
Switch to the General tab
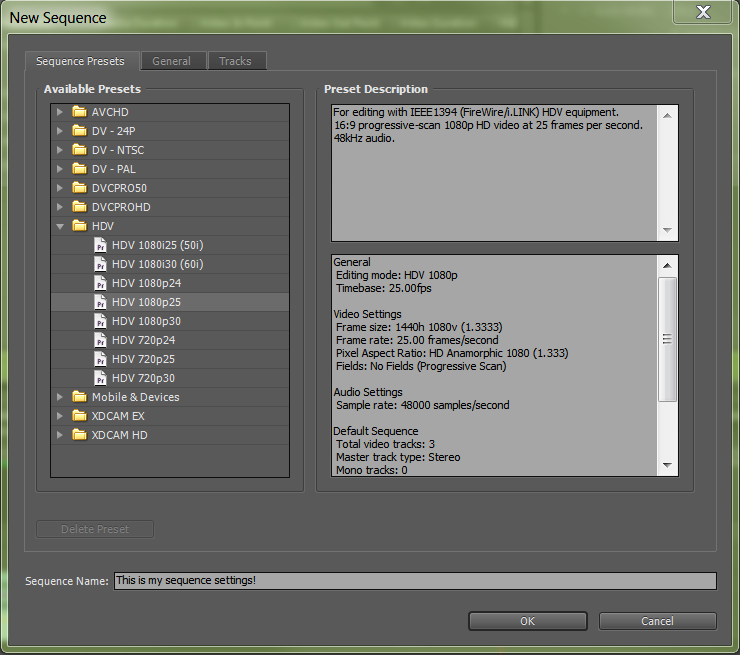tap(171, 61)
